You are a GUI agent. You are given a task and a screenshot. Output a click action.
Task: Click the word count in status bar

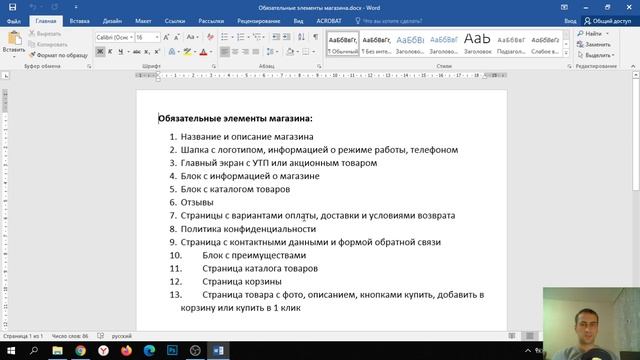(70, 336)
